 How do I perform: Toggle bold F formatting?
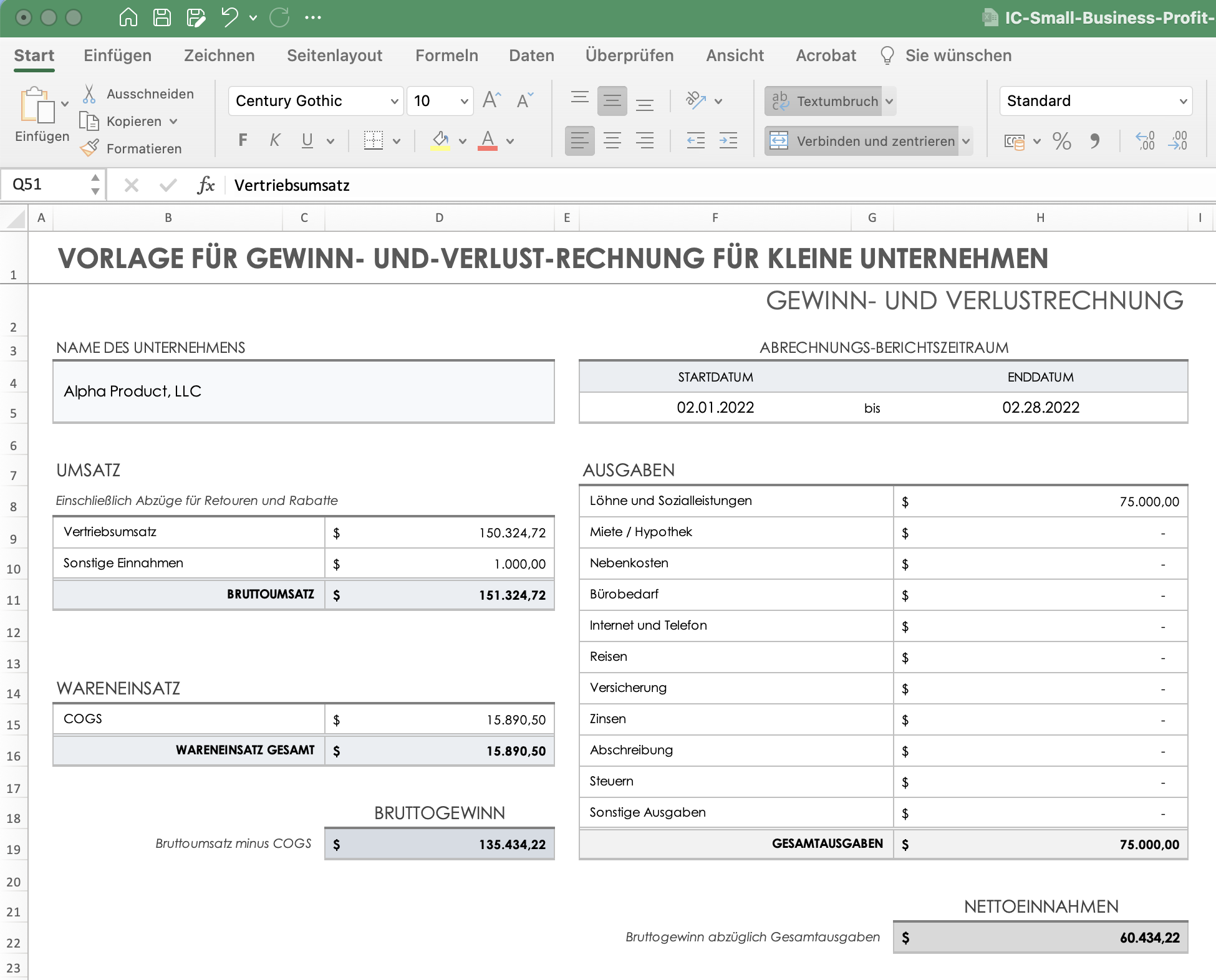pos(243,140)
